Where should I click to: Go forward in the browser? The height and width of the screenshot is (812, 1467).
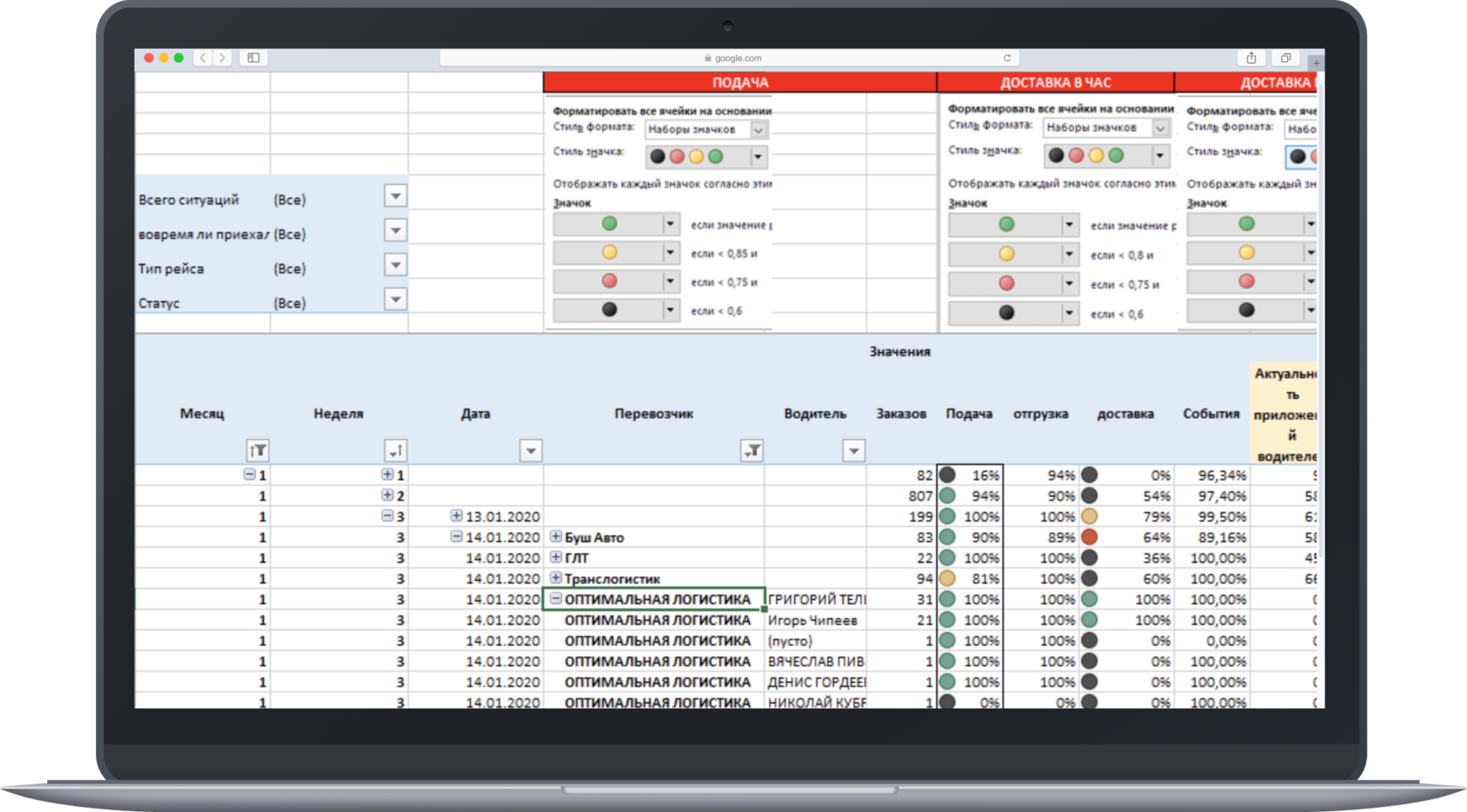tap(222, 58)
